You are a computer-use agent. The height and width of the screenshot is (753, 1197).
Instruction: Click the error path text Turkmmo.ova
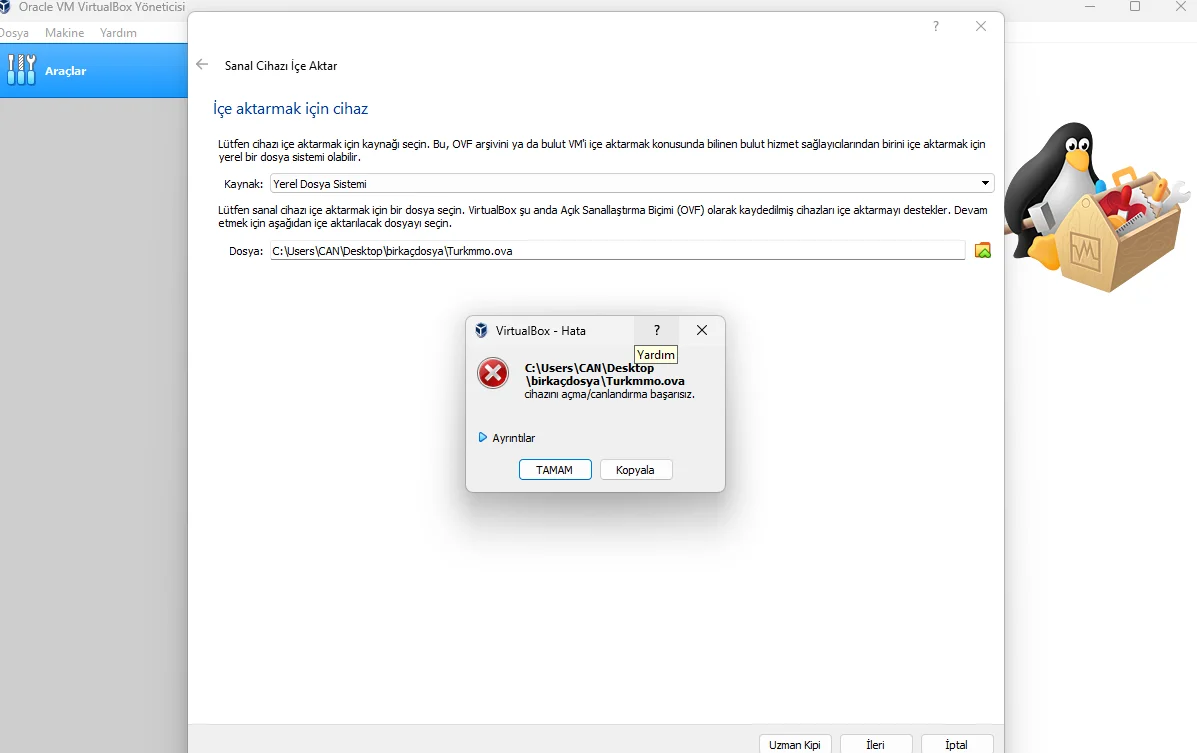tap(605, 374)
